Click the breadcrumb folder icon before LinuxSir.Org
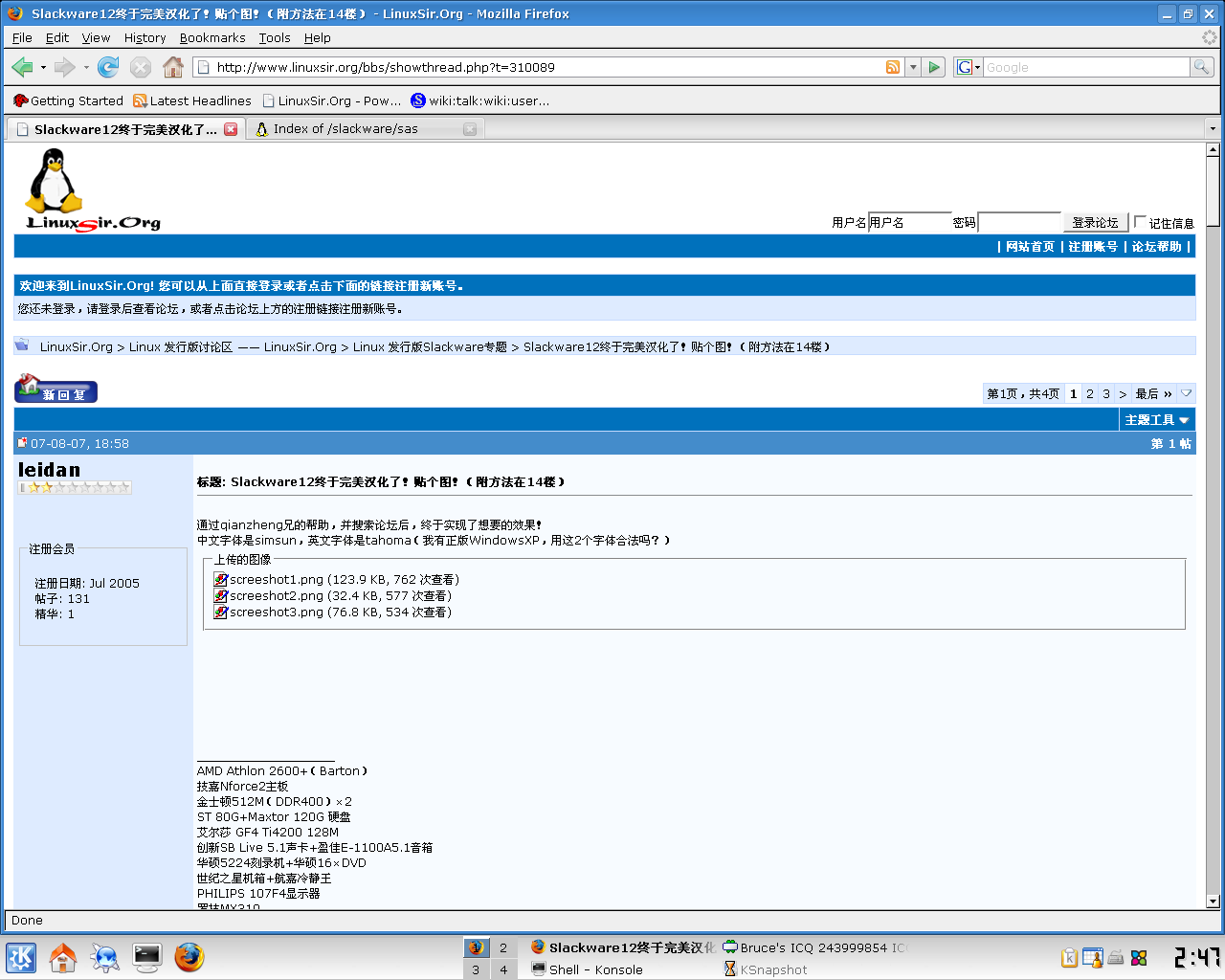The image size is (1225, 980). point(22,345)
